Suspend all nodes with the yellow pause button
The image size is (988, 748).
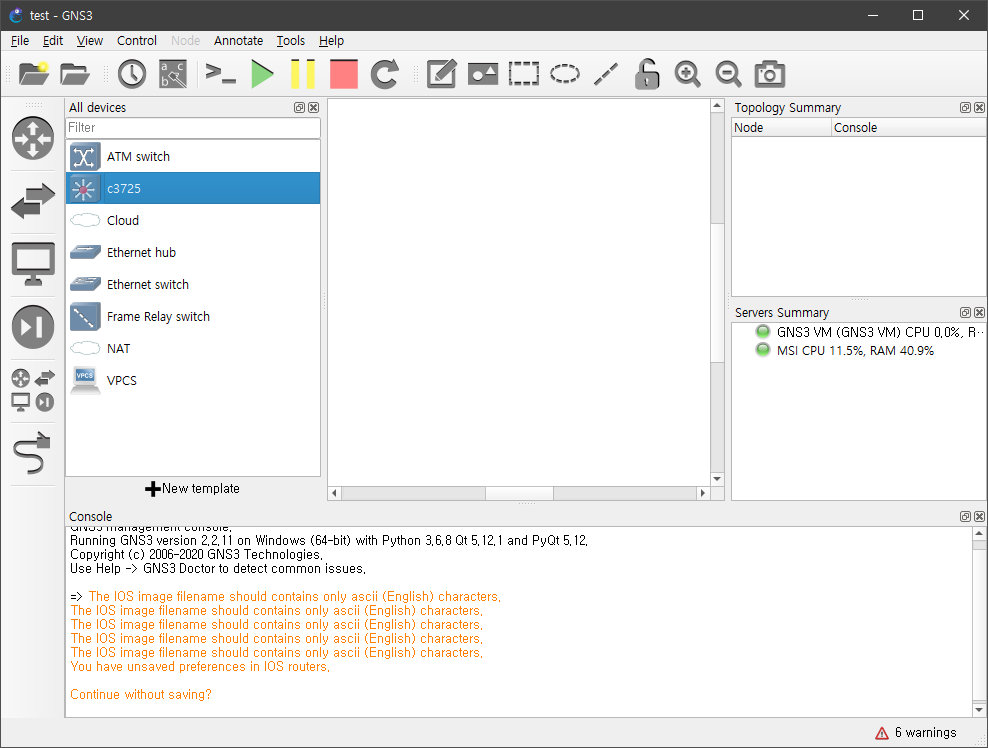[x=303, y=74]
